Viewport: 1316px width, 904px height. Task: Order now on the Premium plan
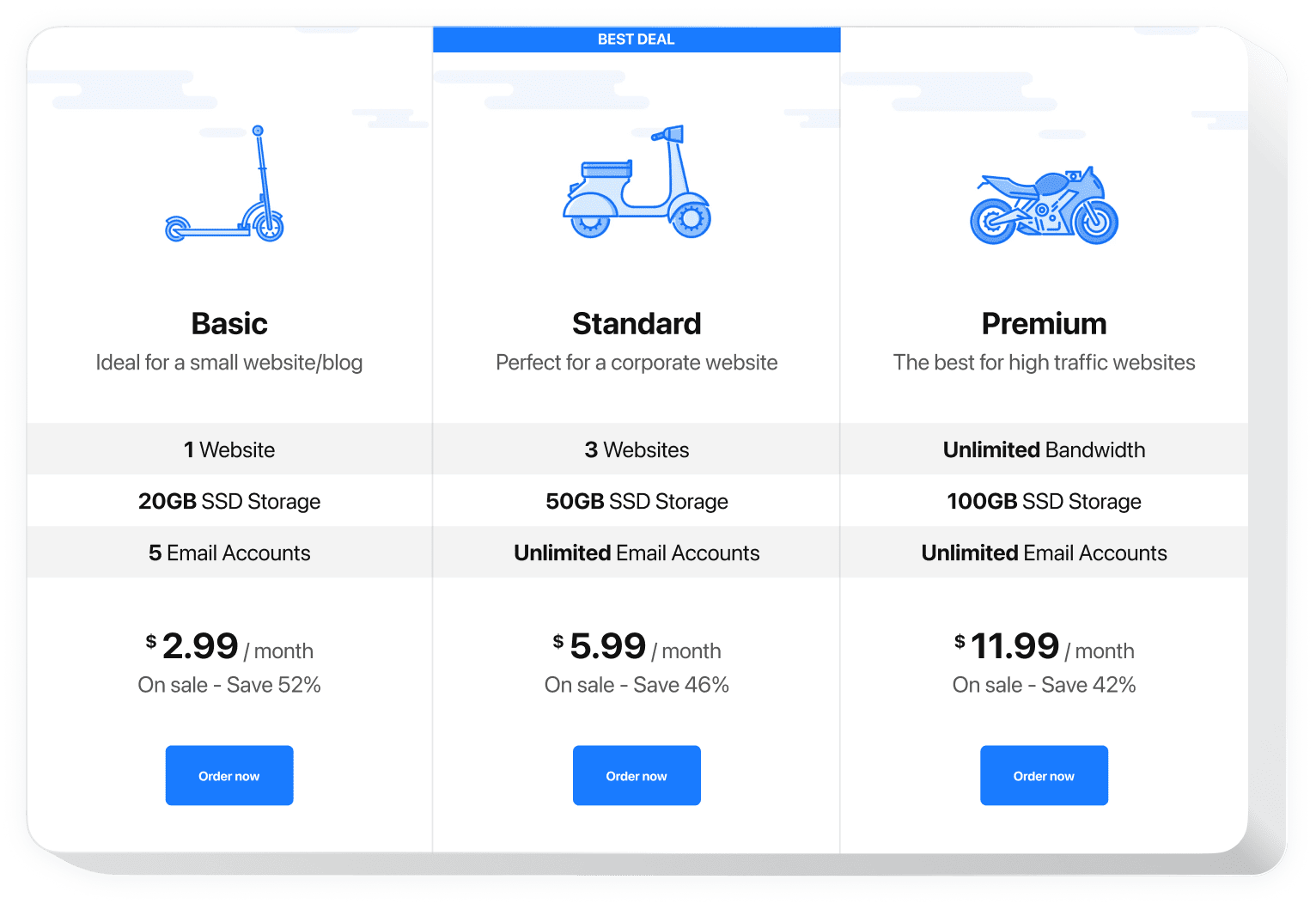(x=1043, y=775)
